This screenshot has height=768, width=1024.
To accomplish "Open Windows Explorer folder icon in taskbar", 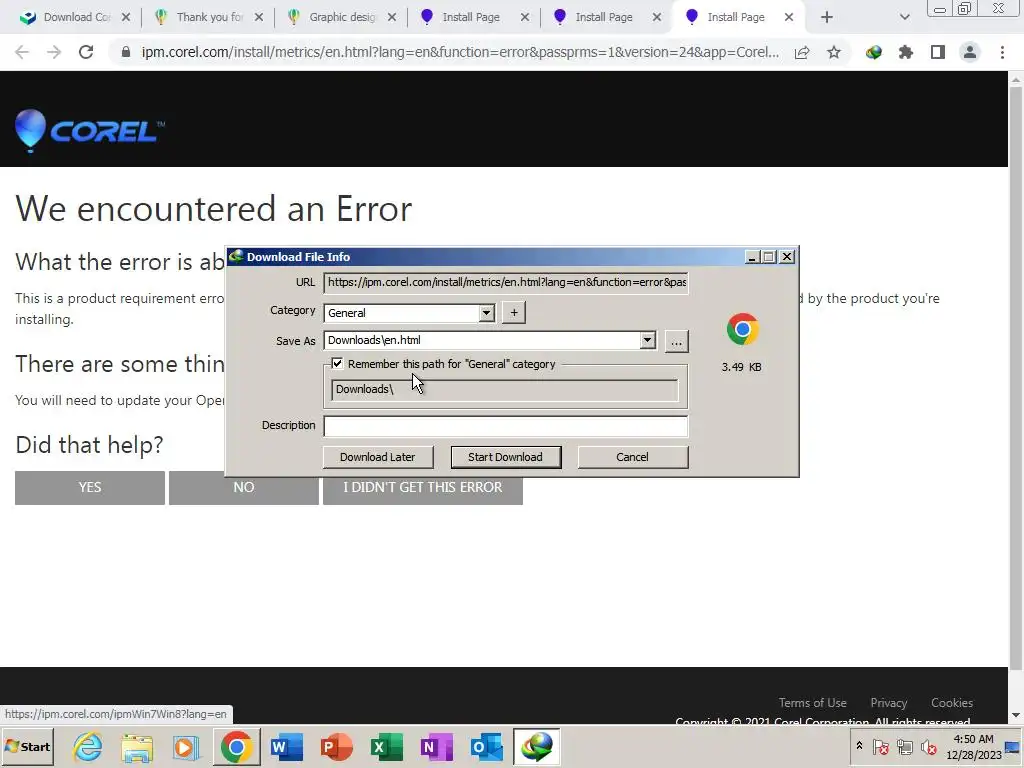I will (136, 746).
